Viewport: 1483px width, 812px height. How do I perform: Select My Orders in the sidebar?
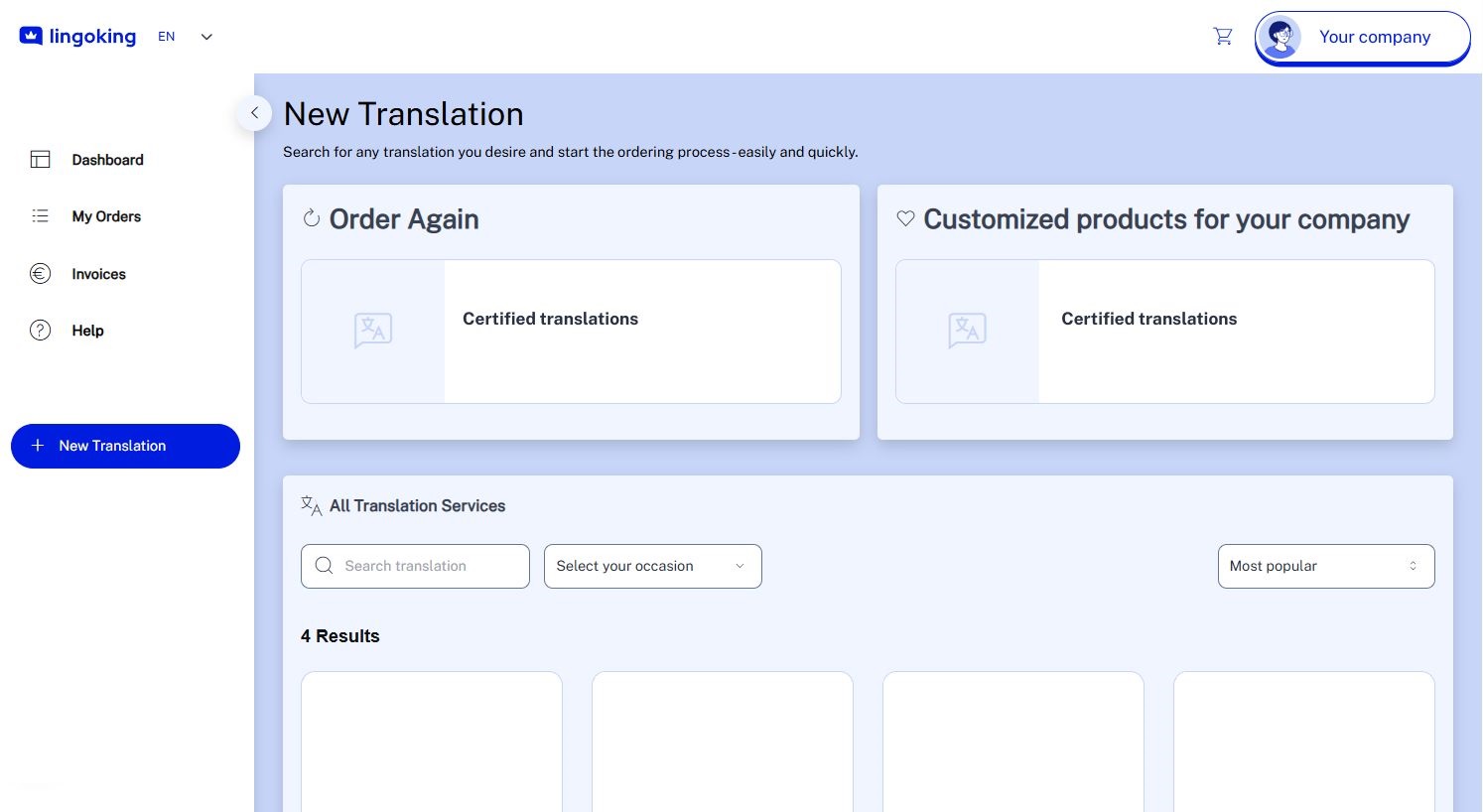106,216
